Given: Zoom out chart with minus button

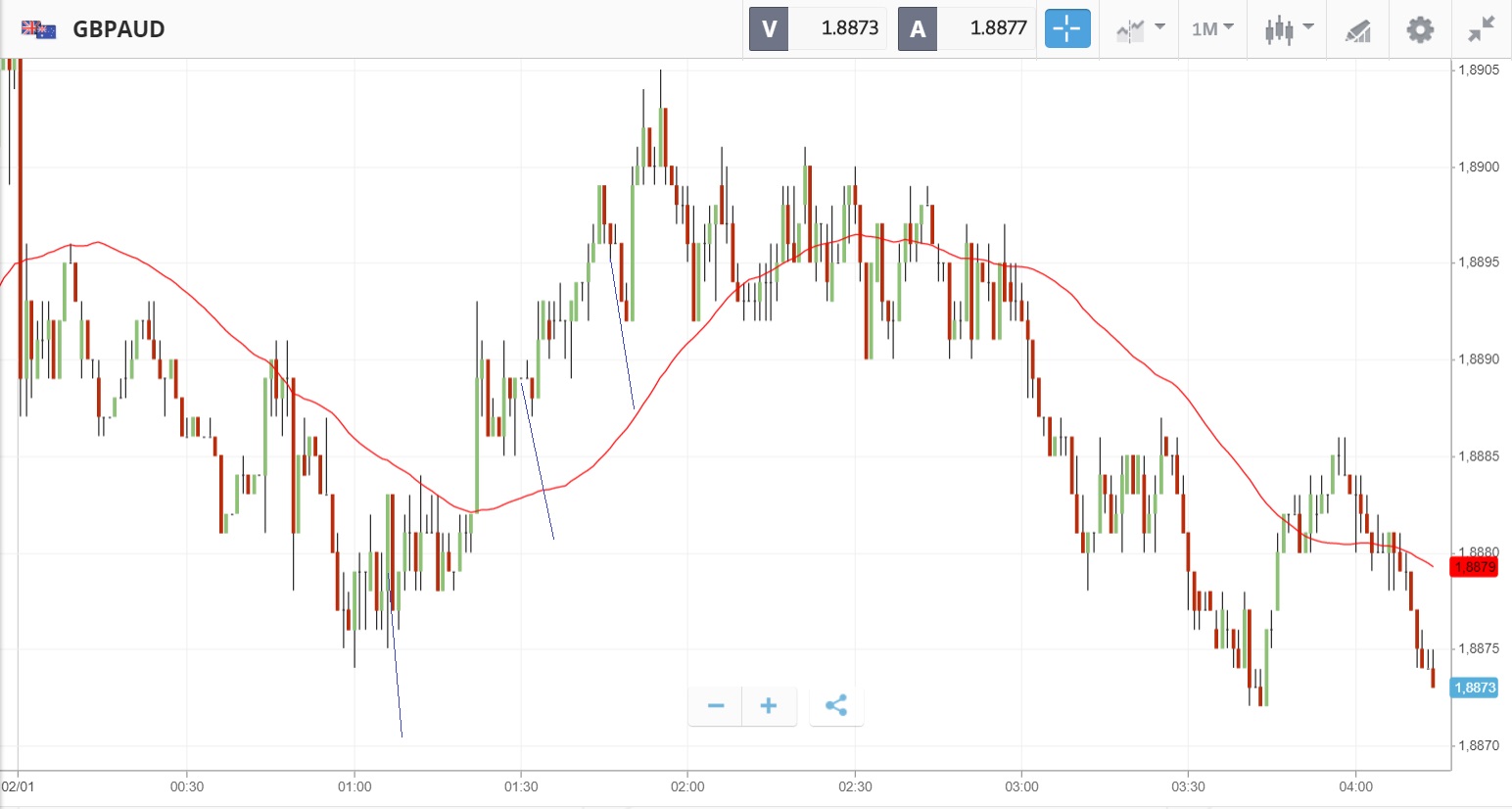Looking at the screenshot, I should [716, 705].
